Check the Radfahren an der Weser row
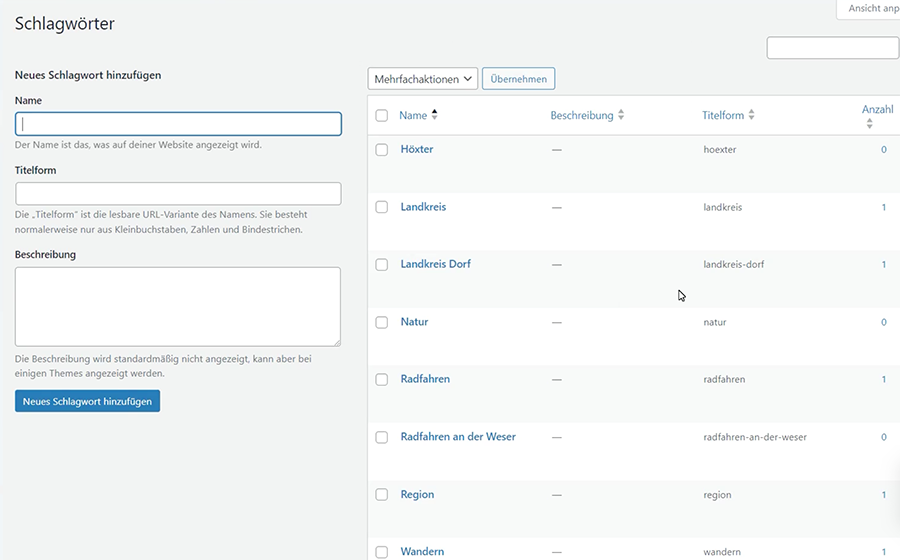900x560 pixels. (381, 437)
